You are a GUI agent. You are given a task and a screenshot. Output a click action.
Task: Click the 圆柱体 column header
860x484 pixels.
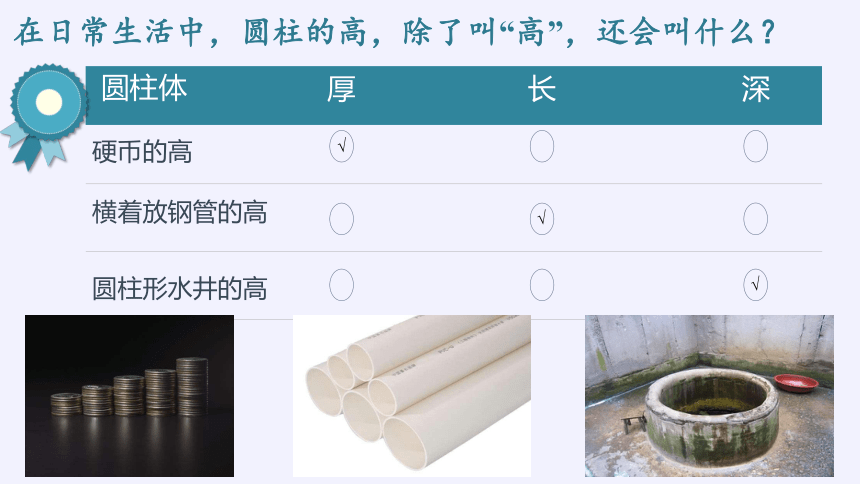pos(144,88)
